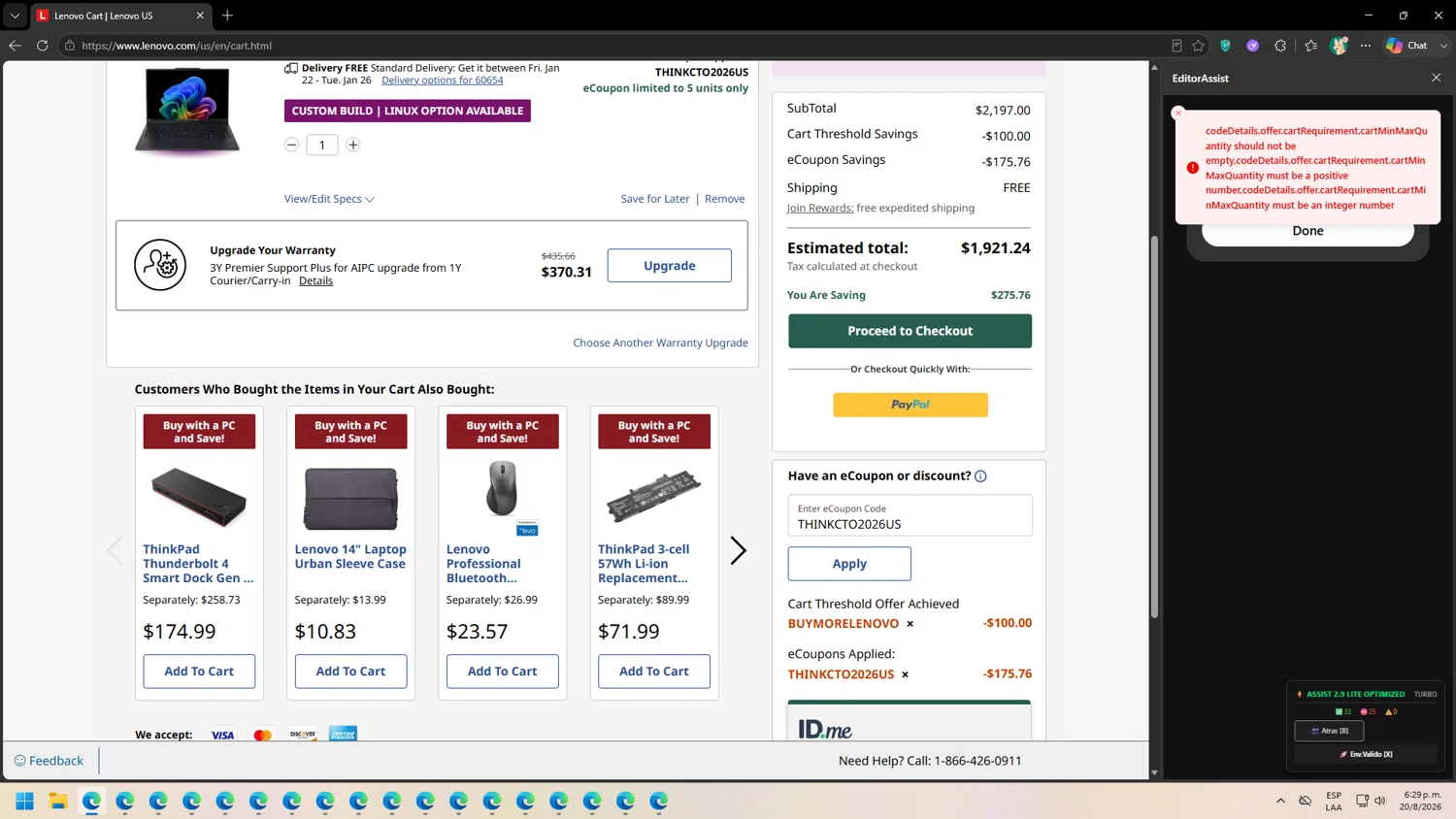Open the reader view icon

point(1176,46)
